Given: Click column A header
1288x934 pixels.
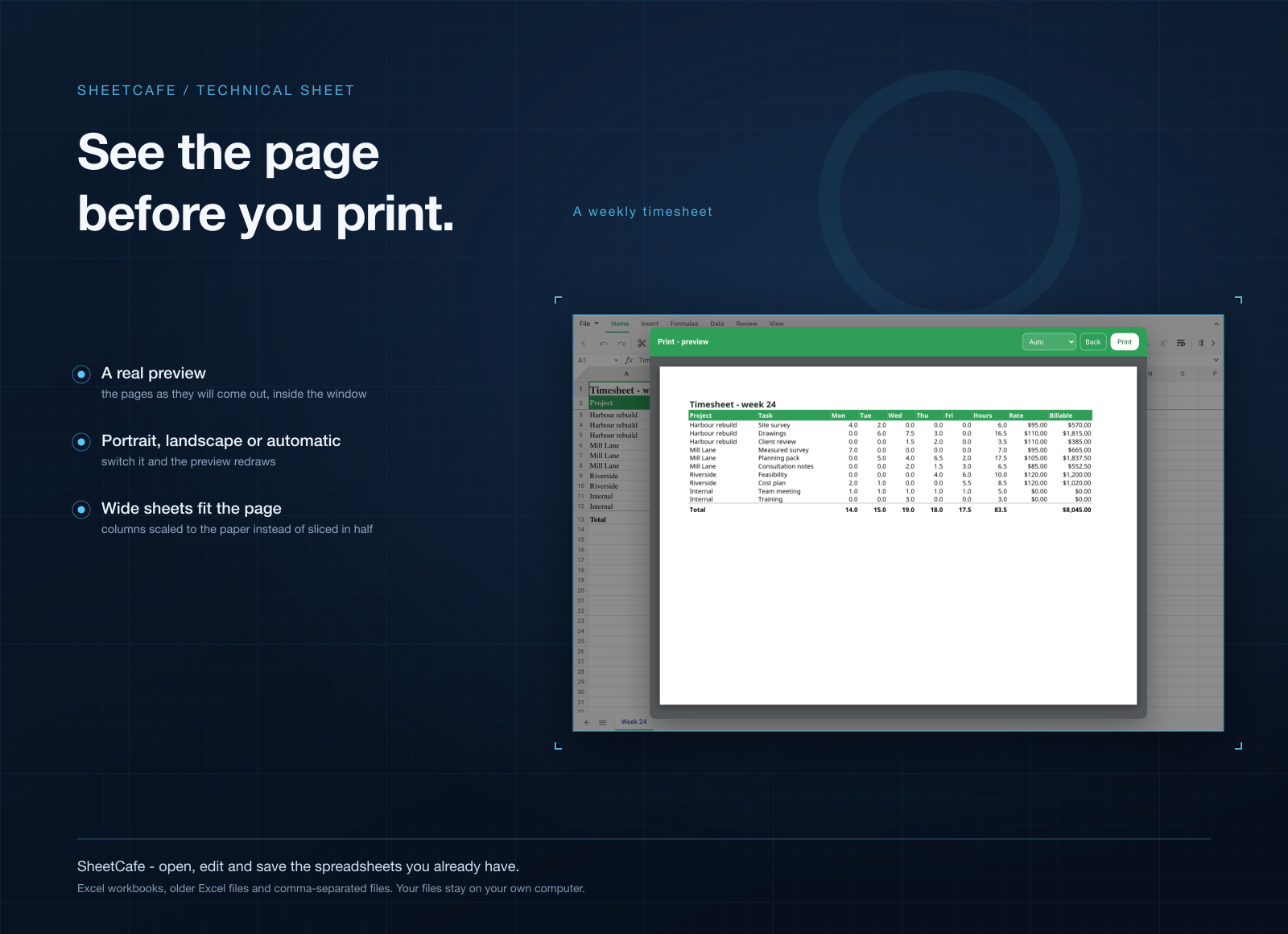Looking at the screenshot, I should click(626, 374).
